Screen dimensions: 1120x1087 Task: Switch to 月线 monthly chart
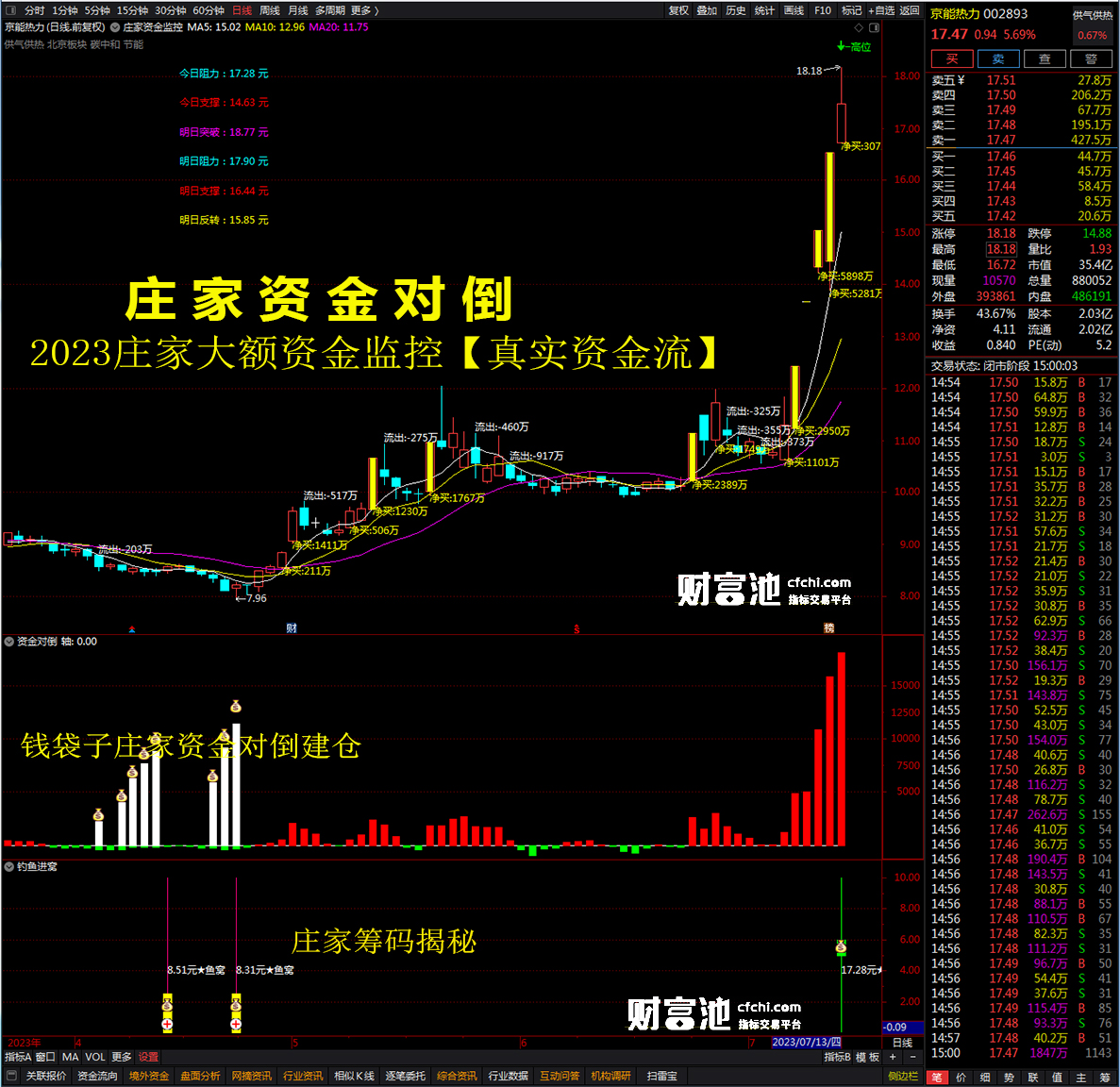coord(298,10)
